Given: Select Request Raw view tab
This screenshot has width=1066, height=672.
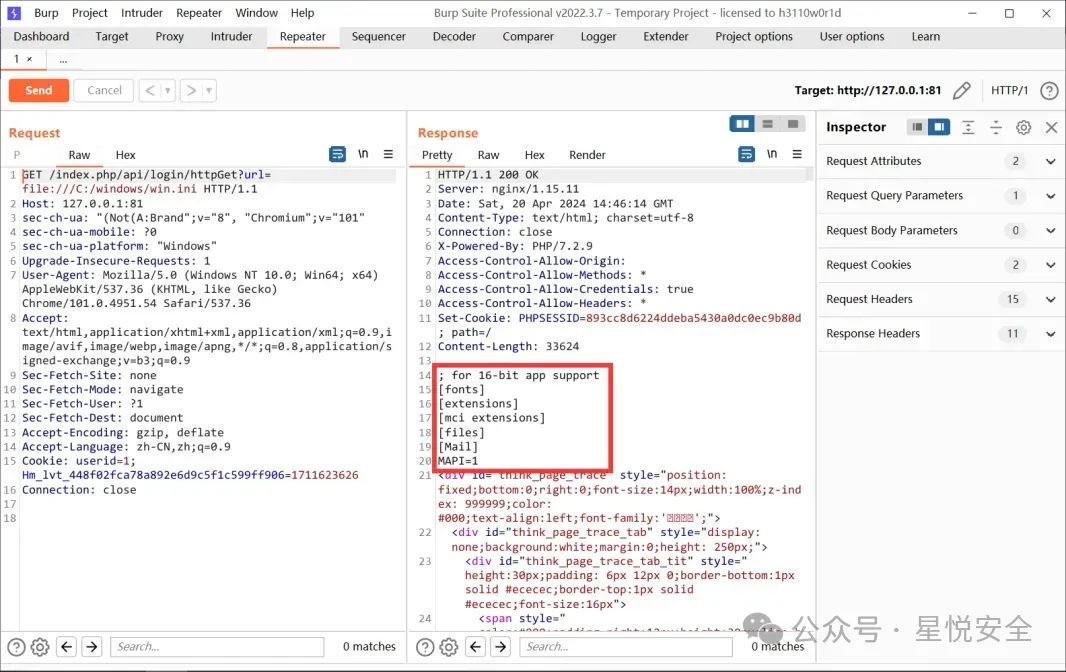Looking at the screenshot, I should pyautogui.click(x=79, y=155).
